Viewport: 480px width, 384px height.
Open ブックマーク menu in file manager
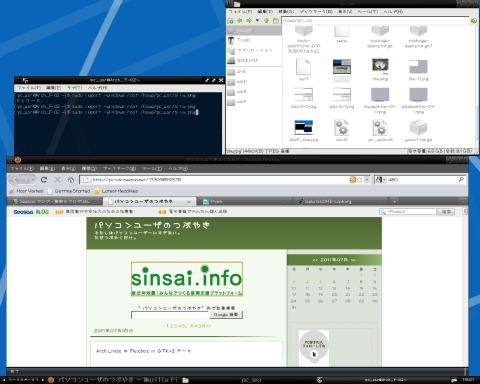pos(315,11)
